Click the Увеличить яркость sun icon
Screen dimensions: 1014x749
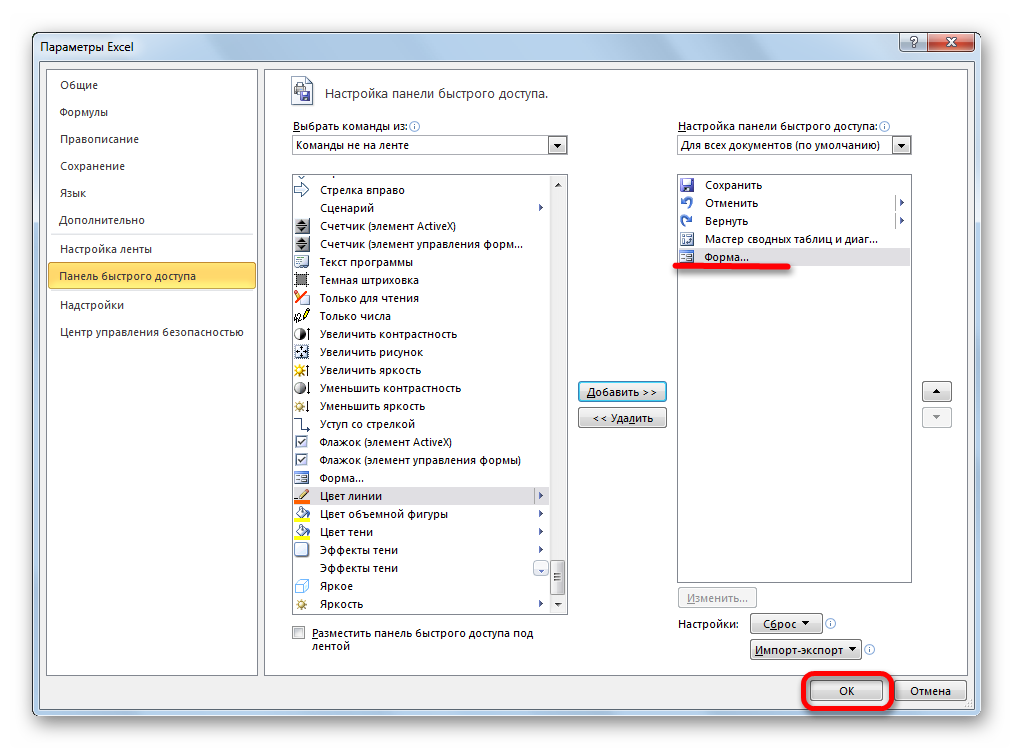coord(301,370)
